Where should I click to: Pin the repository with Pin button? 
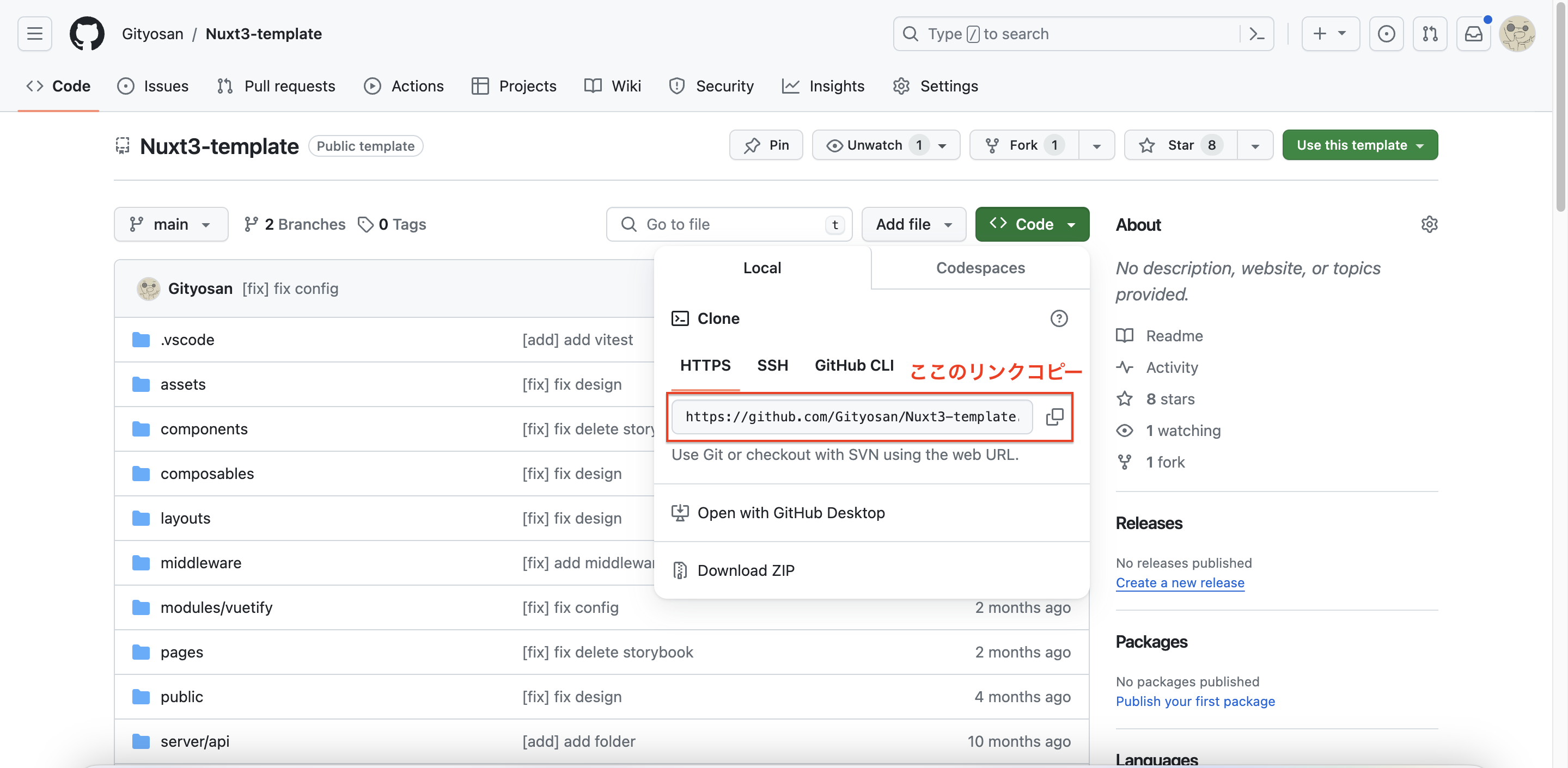(766, 145)
